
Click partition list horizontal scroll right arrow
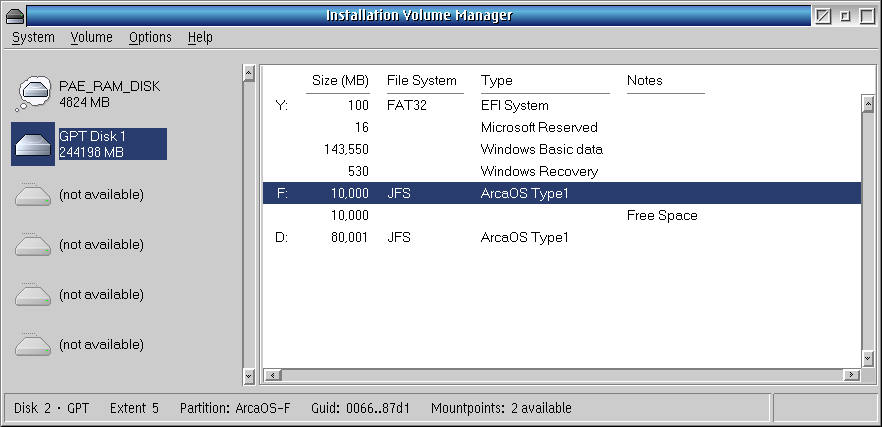pos(852,375)
